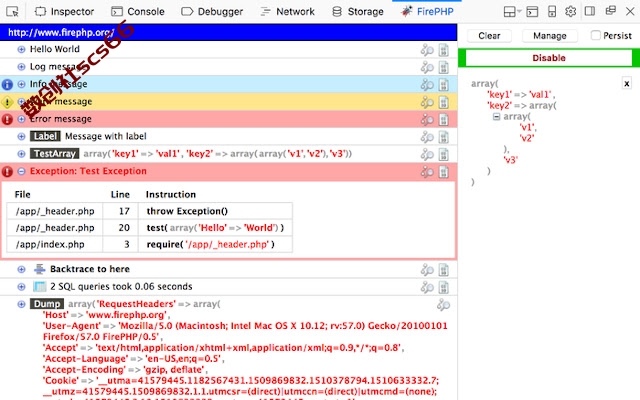Click inspect icon on Exception row
Viewport: 640px width, 400px height.
pyautogui.click(x=427, y=172)
